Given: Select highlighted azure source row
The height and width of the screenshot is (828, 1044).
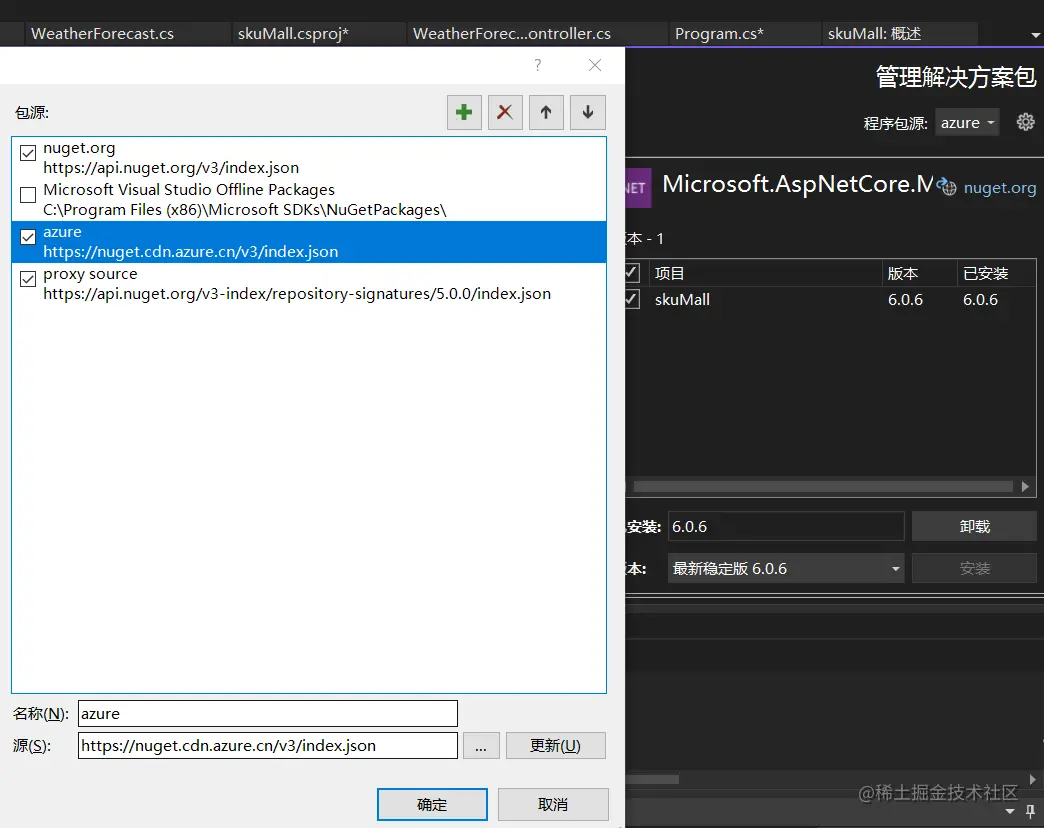Looking at the screenshot, I should click(309, 242).
